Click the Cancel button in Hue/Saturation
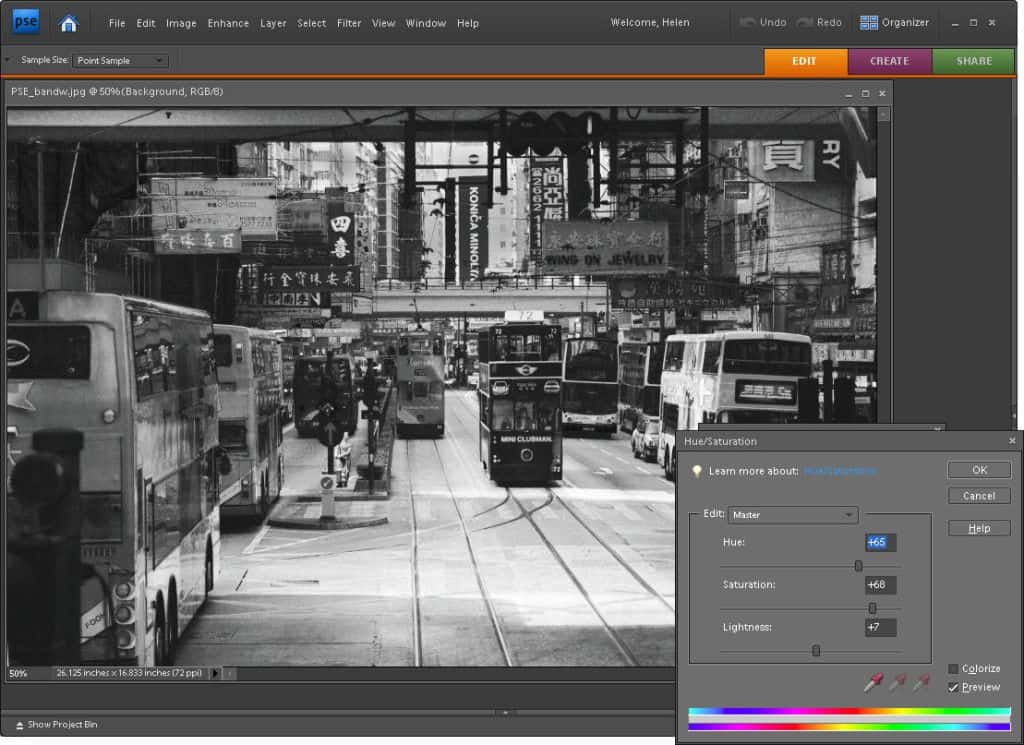 point(979,496)
